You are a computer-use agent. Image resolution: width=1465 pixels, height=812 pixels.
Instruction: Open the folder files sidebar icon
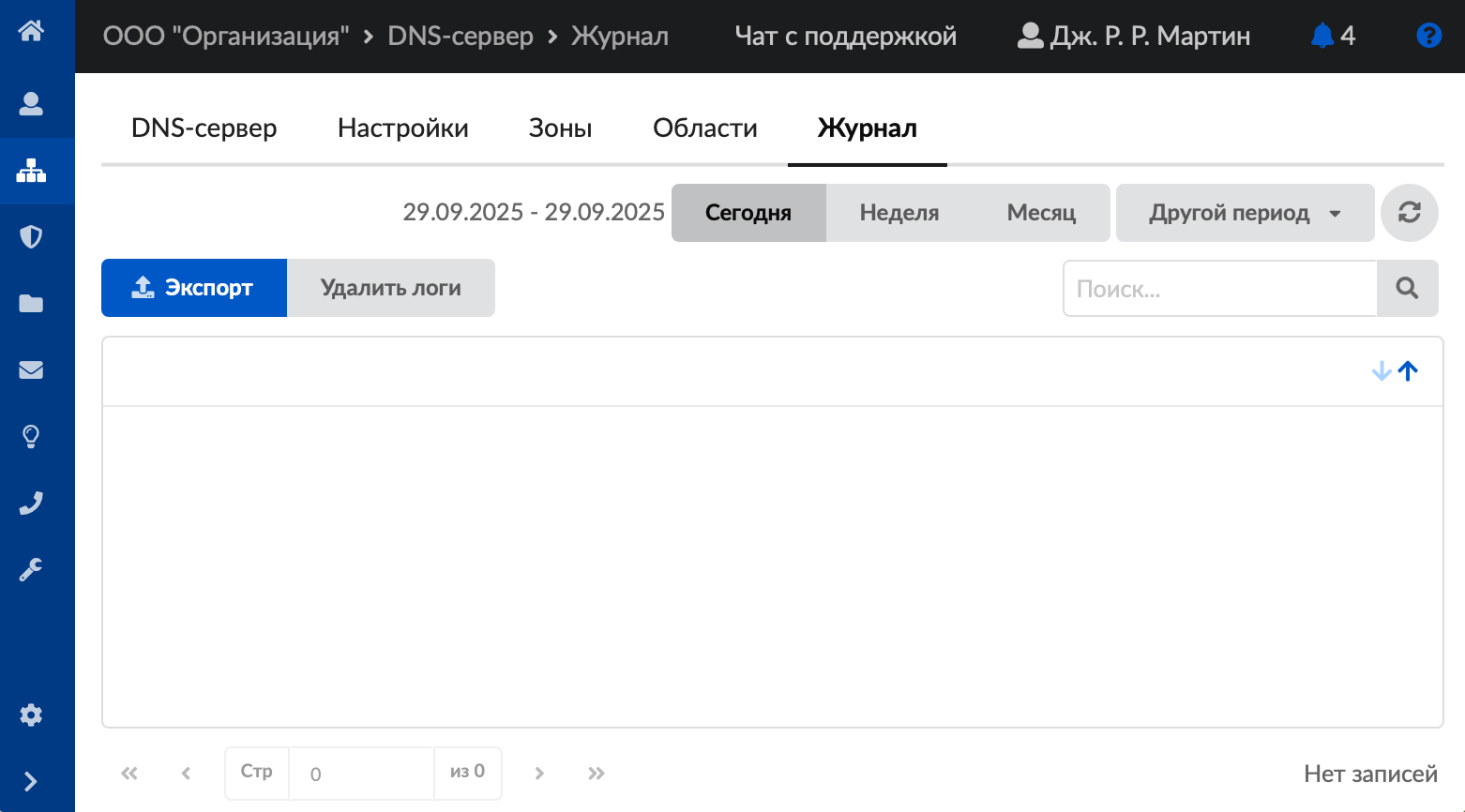[x=31, y=303]
